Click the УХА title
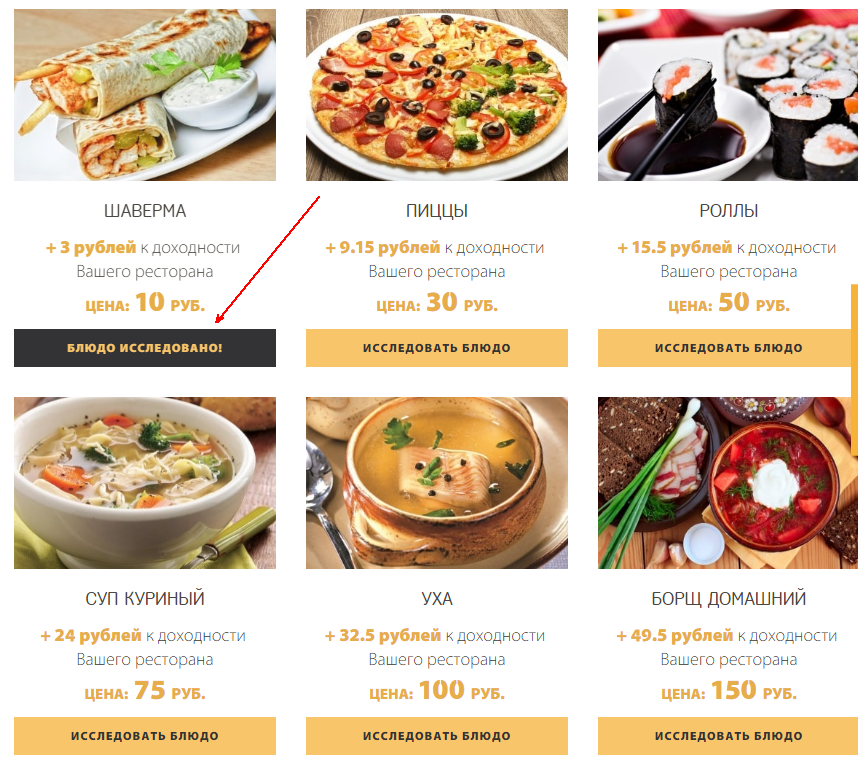Viewport: 858px width, 759px height. [437, 599]
